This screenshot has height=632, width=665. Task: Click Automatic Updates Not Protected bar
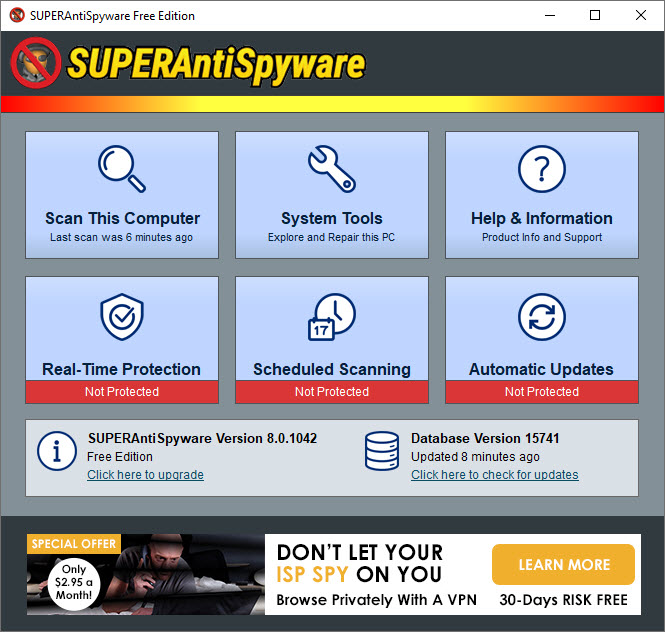point(542,392)
